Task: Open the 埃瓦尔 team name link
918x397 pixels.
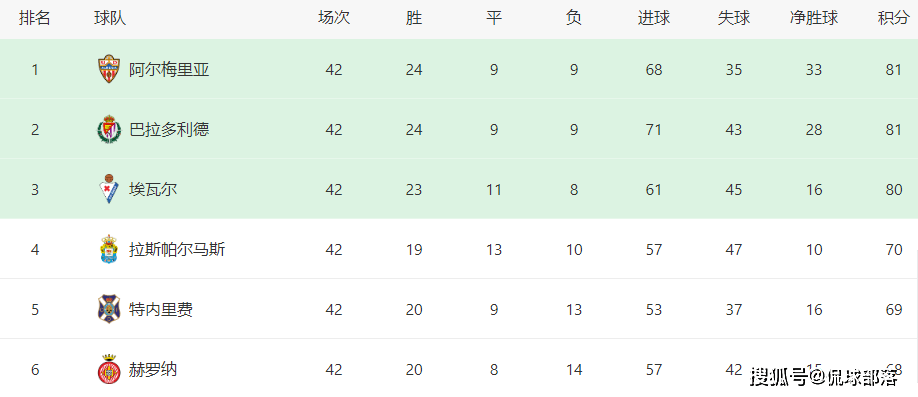Action: [x=153, y=190]
